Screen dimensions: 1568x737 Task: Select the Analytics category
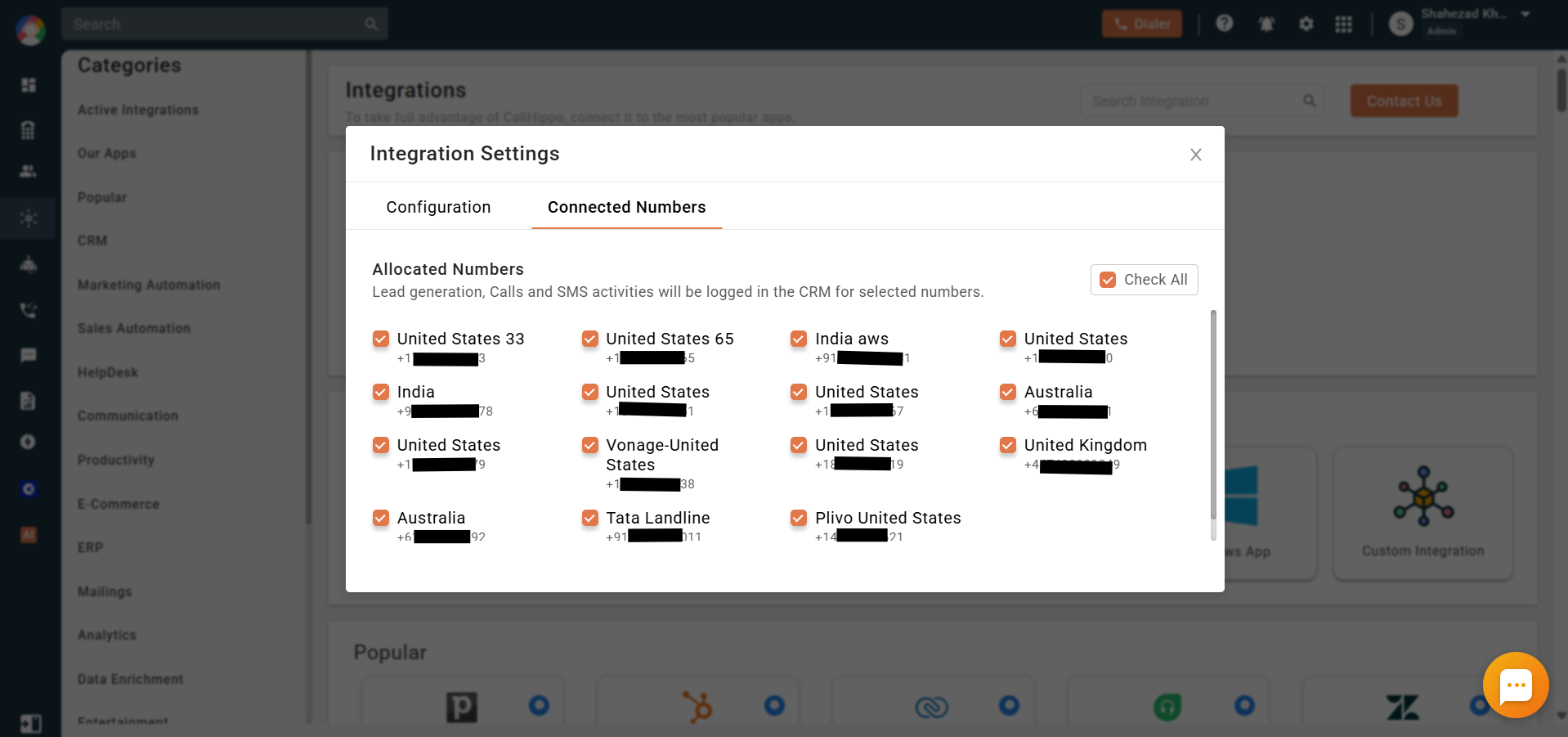coord(107,635)
